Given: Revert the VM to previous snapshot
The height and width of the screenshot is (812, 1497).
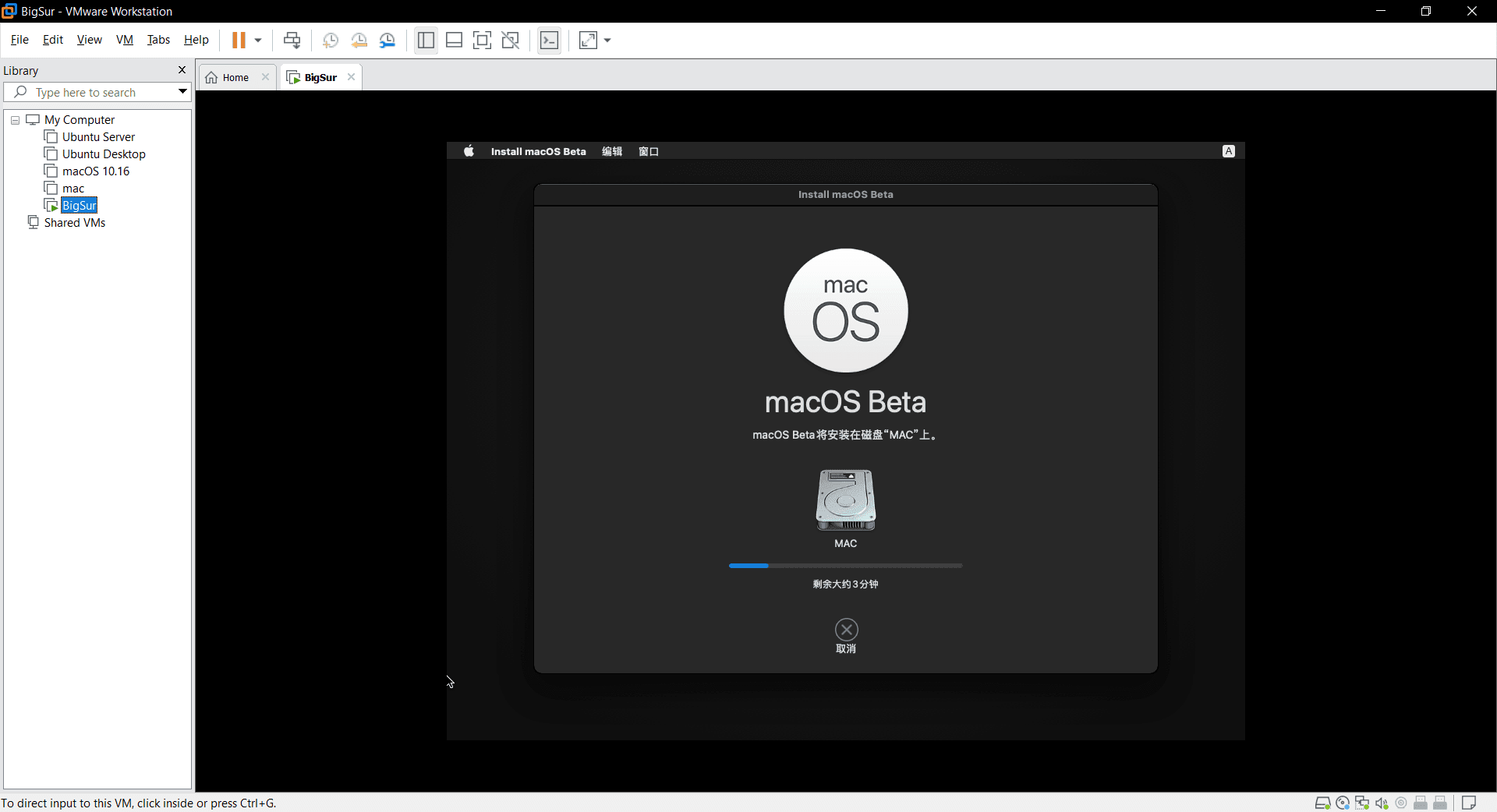Looking at the screenshot, I should click(x=359, y=41).
